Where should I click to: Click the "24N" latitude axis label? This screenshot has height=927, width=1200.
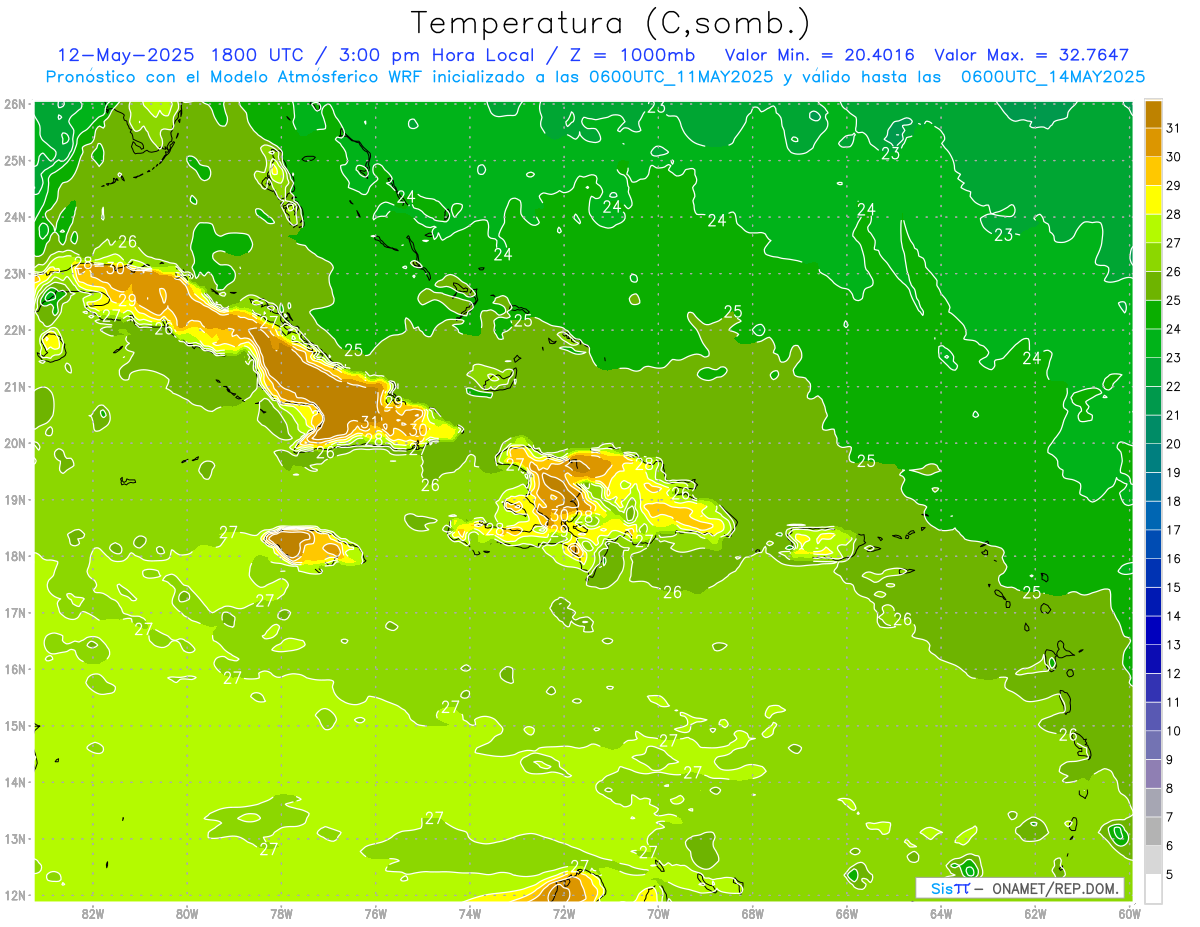click(x=15, y=217)
